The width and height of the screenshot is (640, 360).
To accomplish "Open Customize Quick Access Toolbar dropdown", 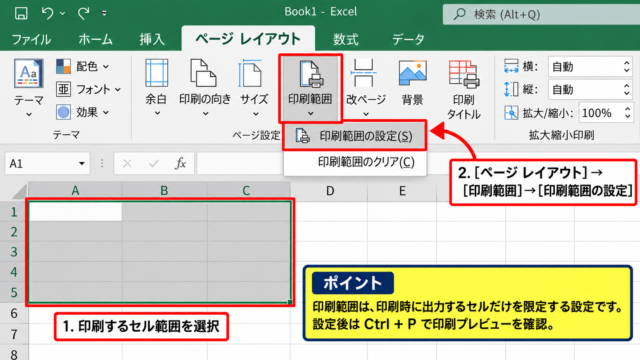I will pyautogui.click(x=104, y=13).
